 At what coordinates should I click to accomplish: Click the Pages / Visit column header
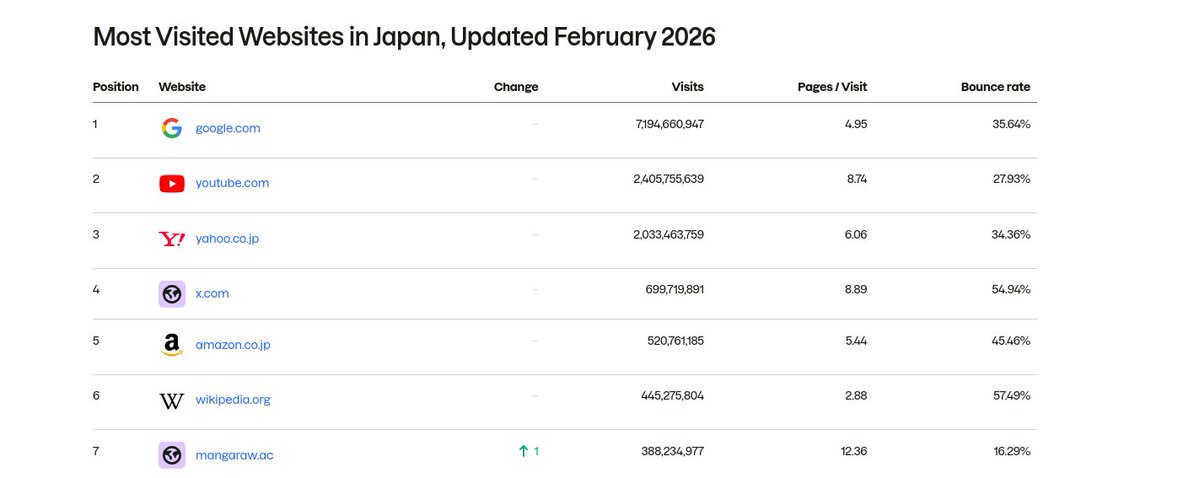832,87
